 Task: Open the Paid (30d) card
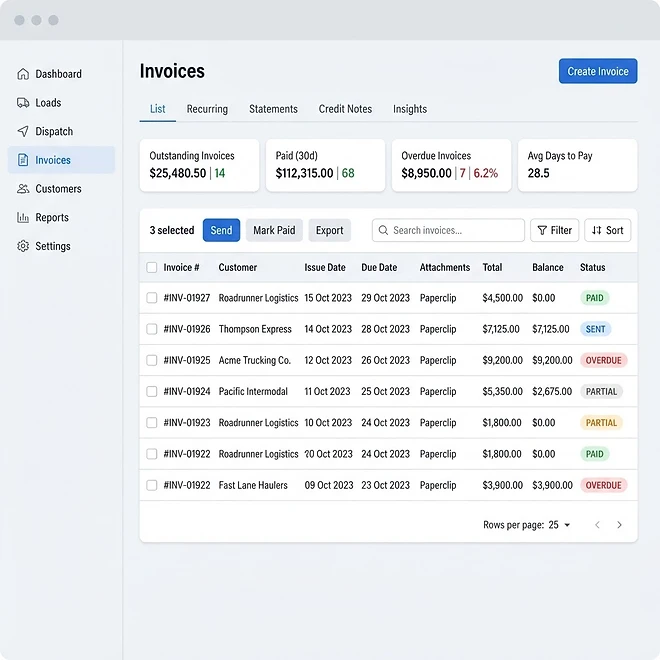pos(325,165)
